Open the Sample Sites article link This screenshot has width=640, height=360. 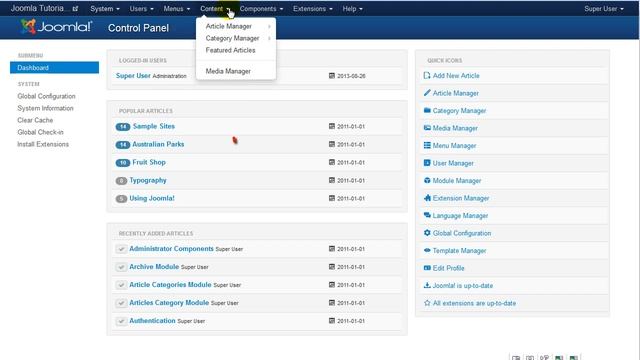pos(154,126)
